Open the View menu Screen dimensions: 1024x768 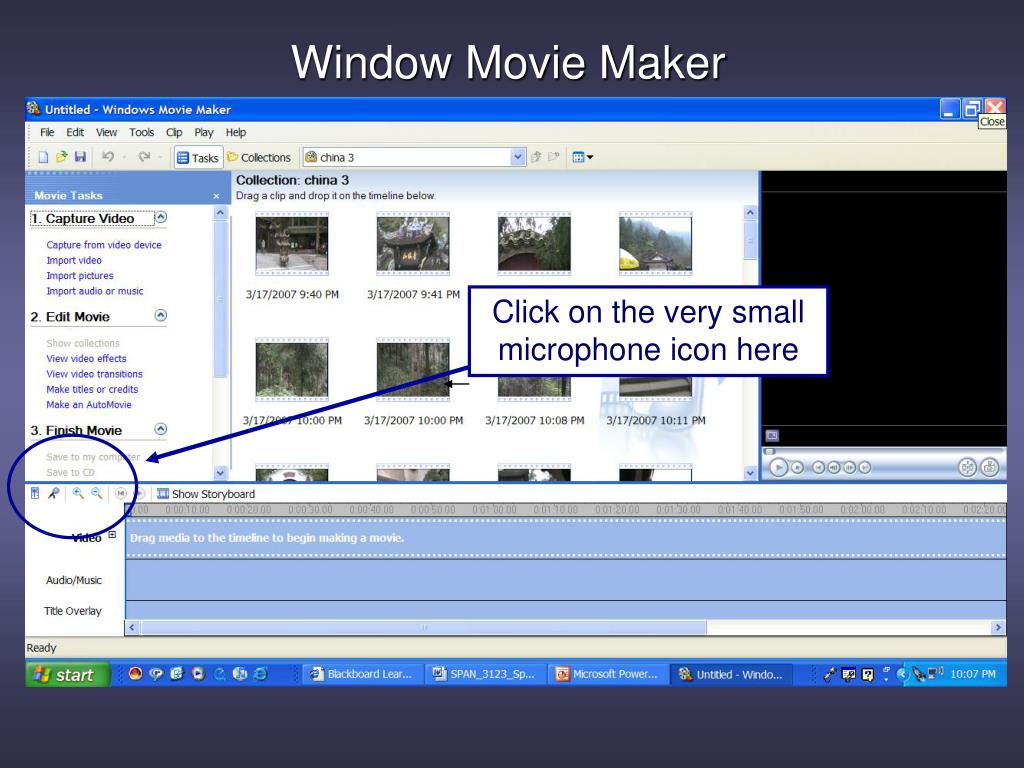click(106, 133)
